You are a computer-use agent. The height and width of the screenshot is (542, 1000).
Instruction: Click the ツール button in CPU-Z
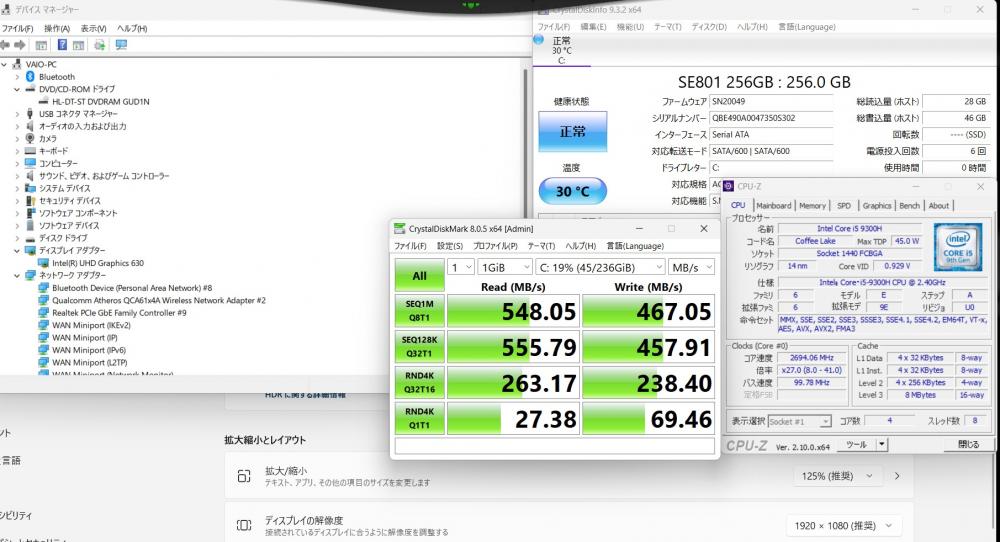click(857, 444)
